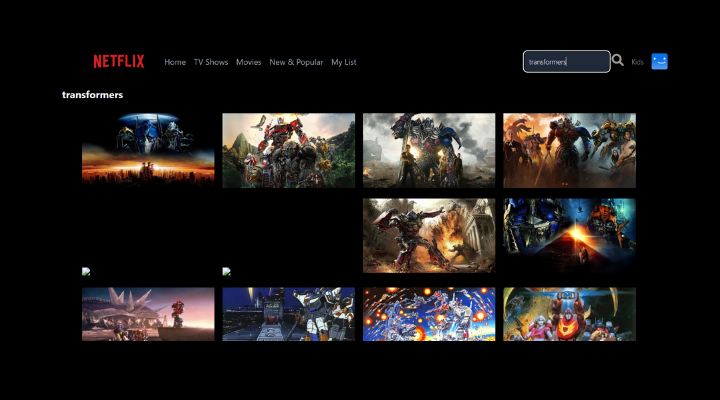Click the broken image icon under first poster
Screen dimensions: 720x400
(x=86, y=271)
